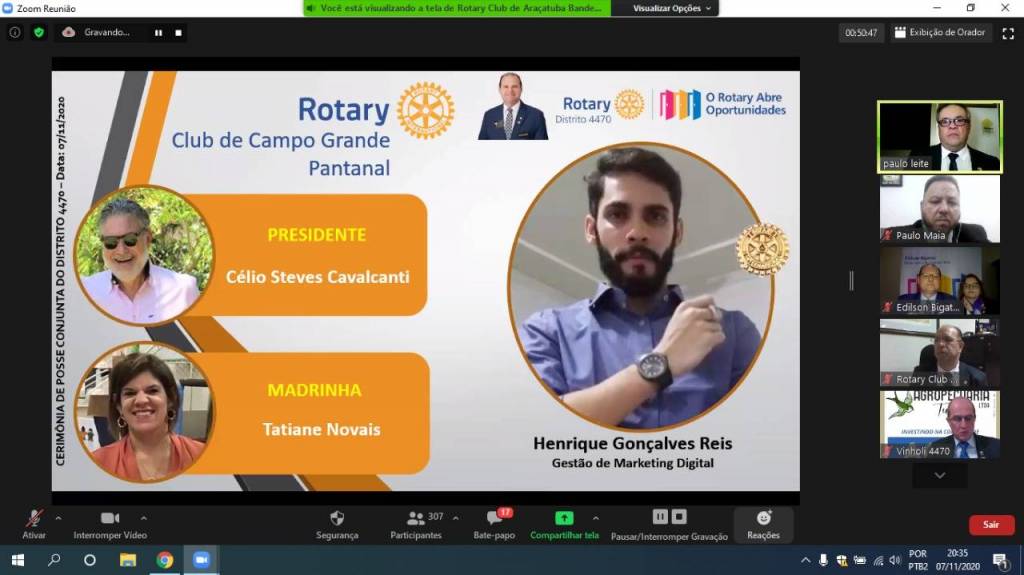The height and width of the screenshot is (575, 1024).
Task: Enter full screen mode
Action: (x=1008, y=33)
